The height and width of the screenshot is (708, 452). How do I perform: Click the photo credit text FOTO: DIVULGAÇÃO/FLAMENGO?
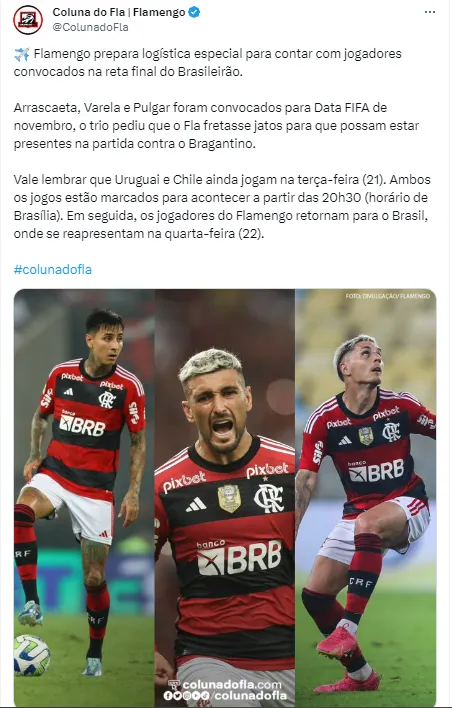(388, 296)
